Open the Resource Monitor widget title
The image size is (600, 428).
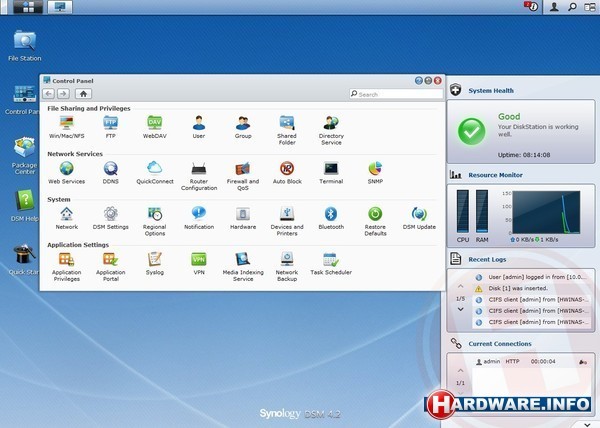pos(496,175)
